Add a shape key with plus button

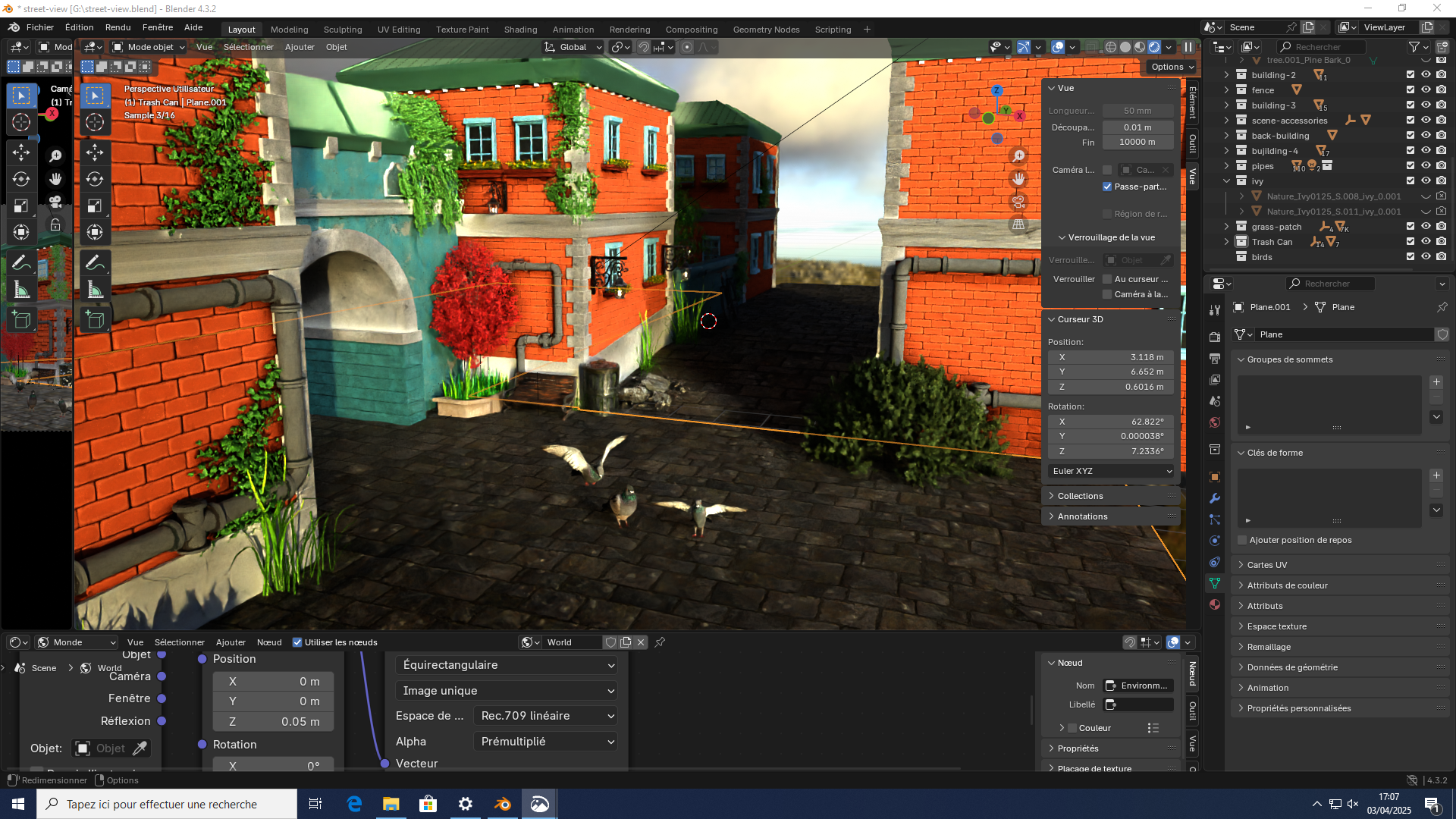click(x=1436, y=475)
